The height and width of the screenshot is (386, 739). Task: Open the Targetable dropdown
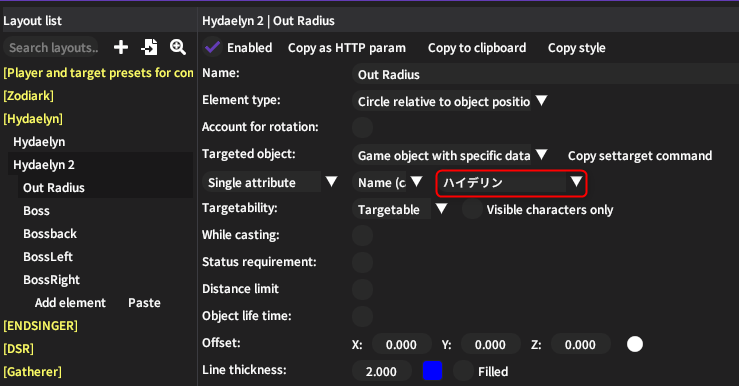(x=400, y=209)
